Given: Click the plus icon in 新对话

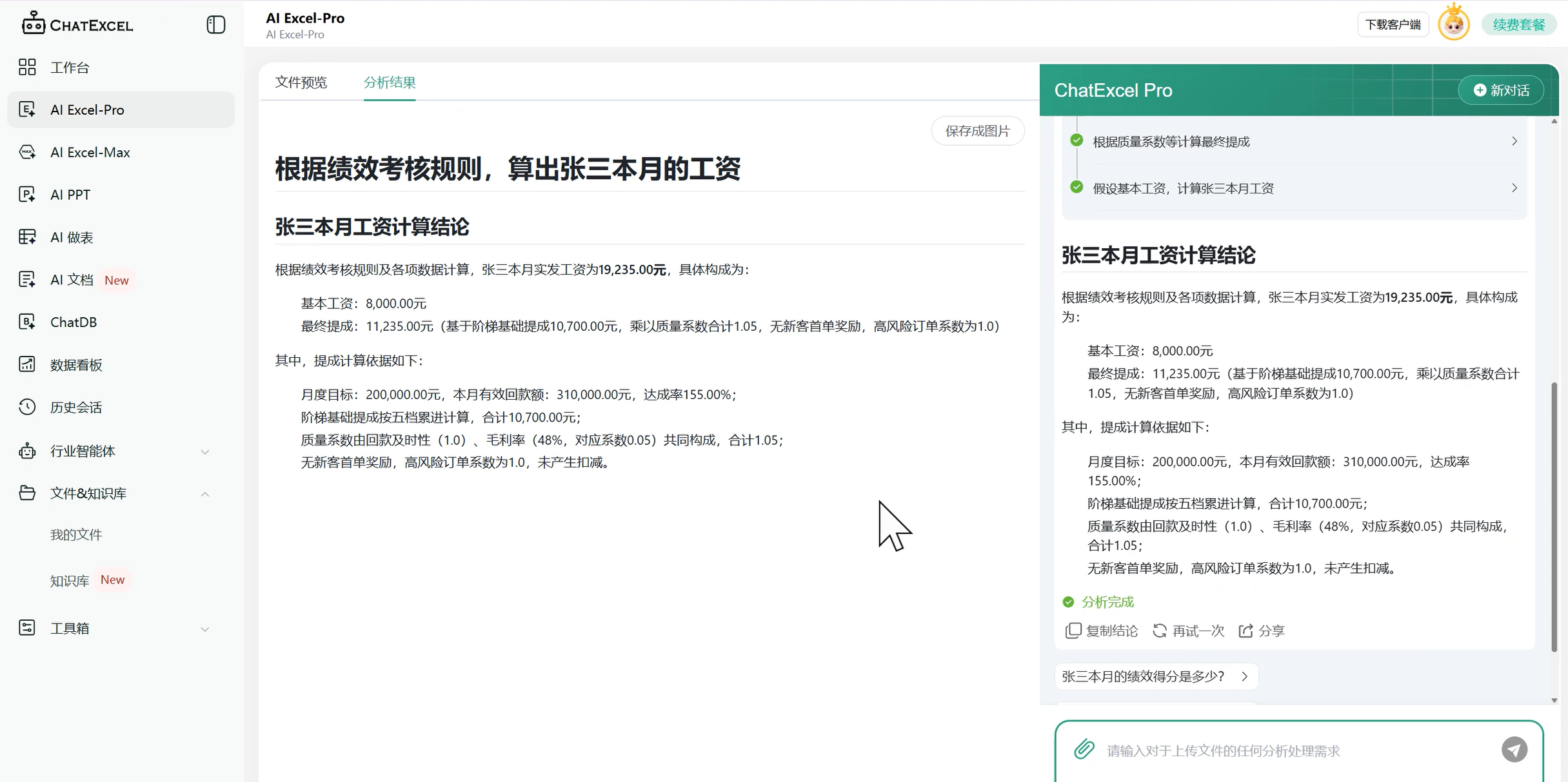Looking at the screenshot, I should (1480, 90).
